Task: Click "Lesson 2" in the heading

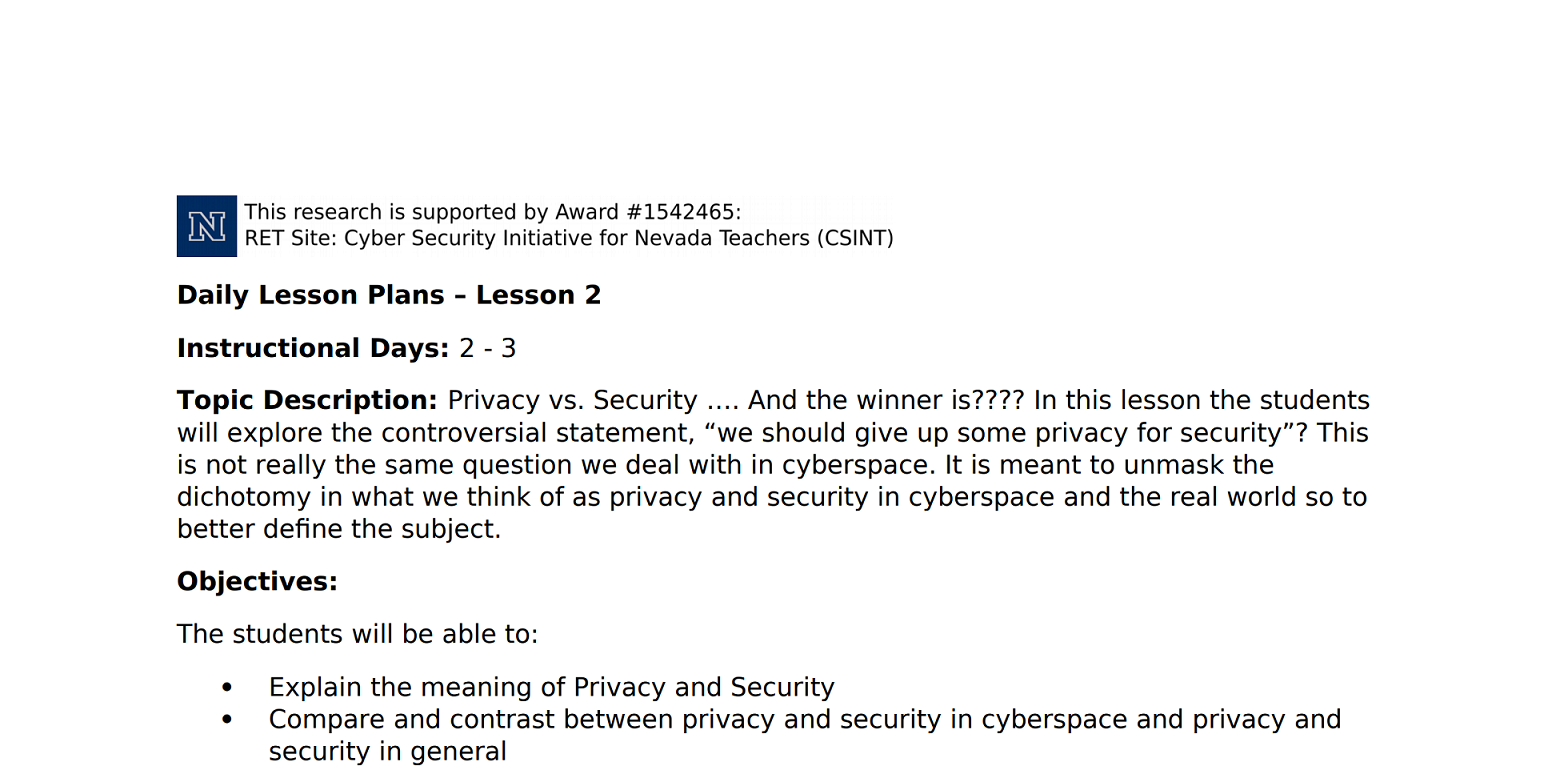Action: 538,295
